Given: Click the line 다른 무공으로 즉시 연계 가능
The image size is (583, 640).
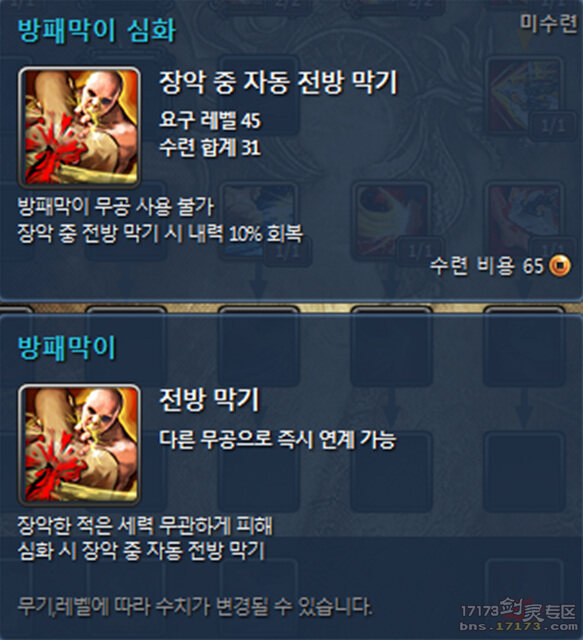Looking at the screenshot, I should point(278,439).
